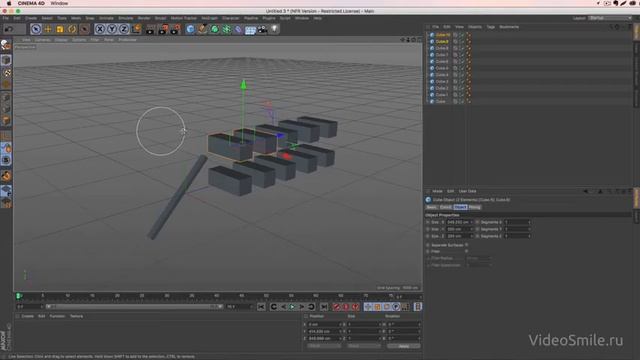This screenshot has height=360, width=640.
Task: Select the Scale tool
Action: coord(60,29)
